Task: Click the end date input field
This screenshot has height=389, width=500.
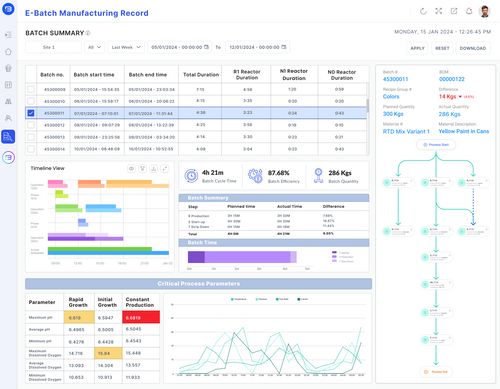Action: (x=258, y=47)
